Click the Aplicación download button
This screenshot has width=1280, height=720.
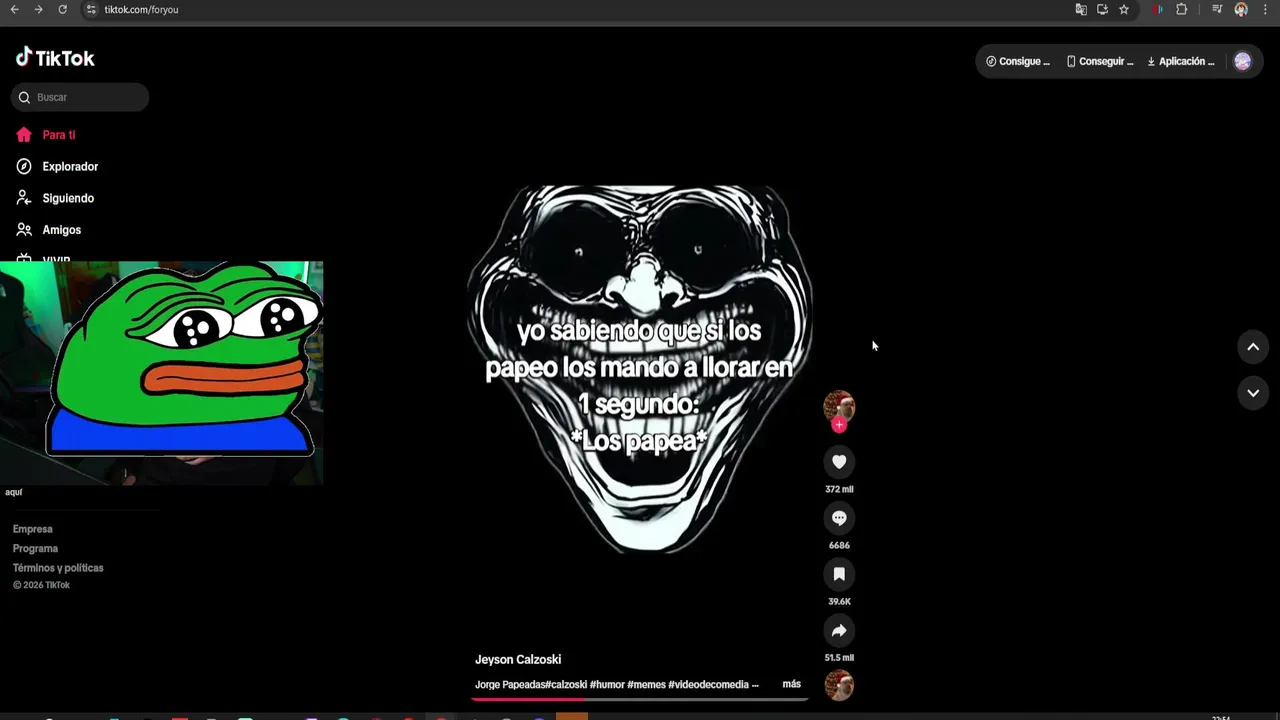pos(1181,61)
